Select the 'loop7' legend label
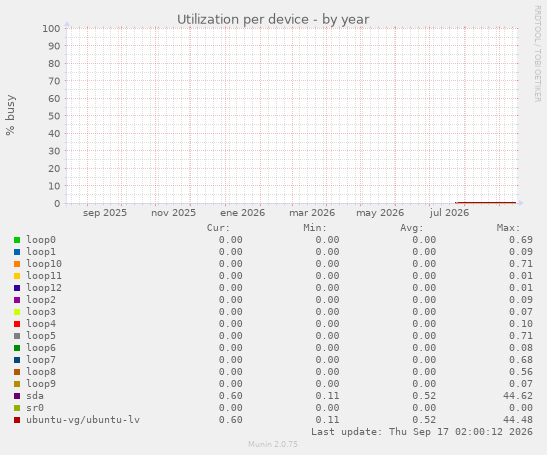 click(41, 360)
